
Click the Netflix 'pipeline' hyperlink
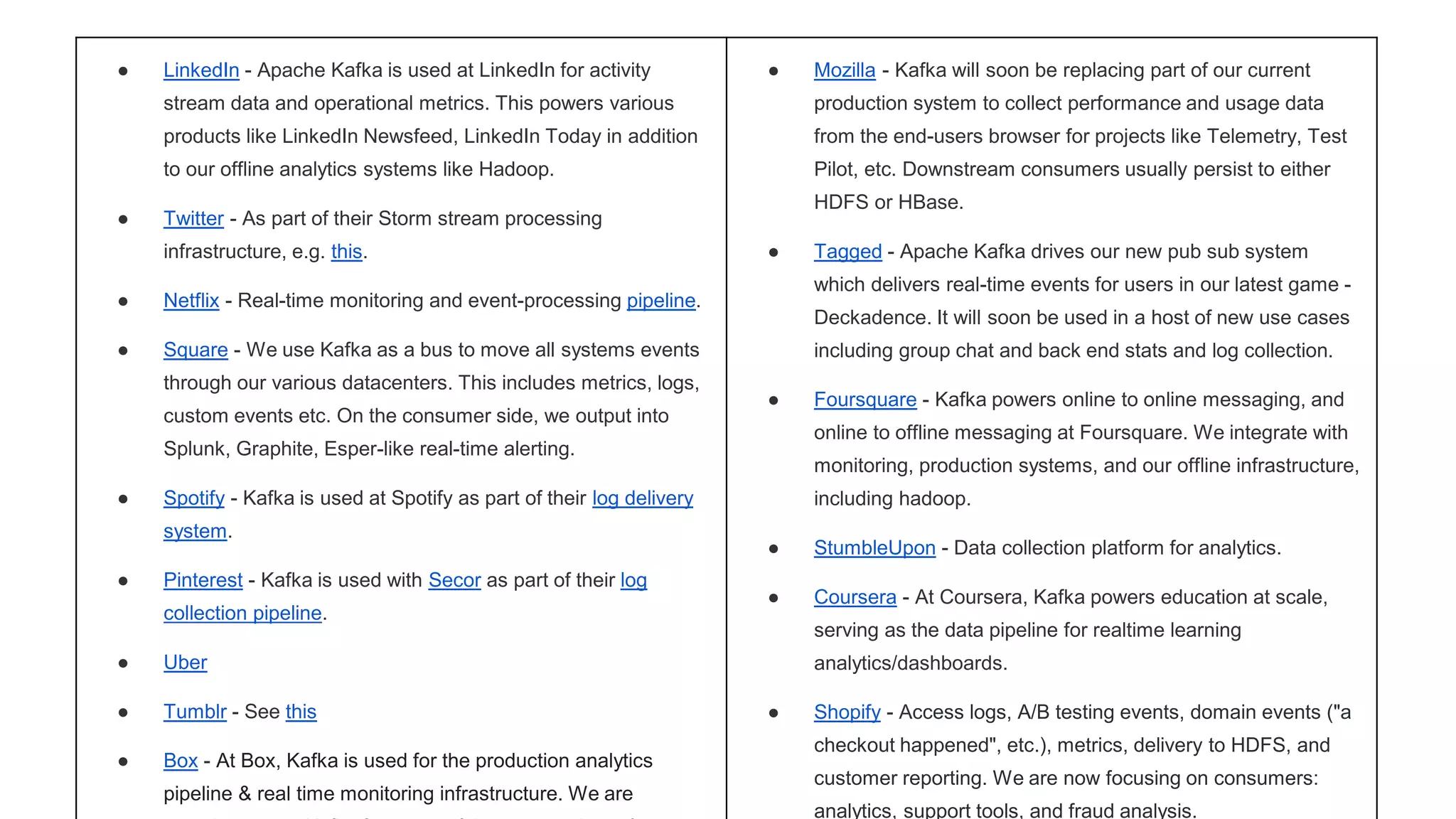point(660,301)
